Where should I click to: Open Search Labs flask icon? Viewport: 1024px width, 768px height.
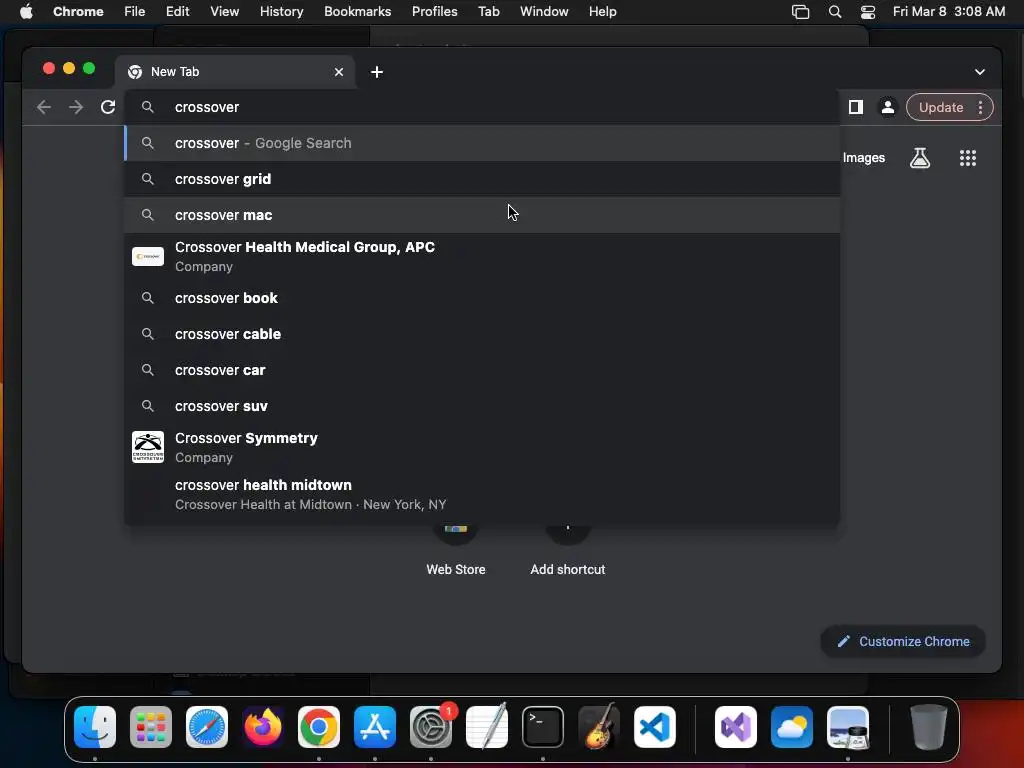pyautogui.click(x=920, y=157)
